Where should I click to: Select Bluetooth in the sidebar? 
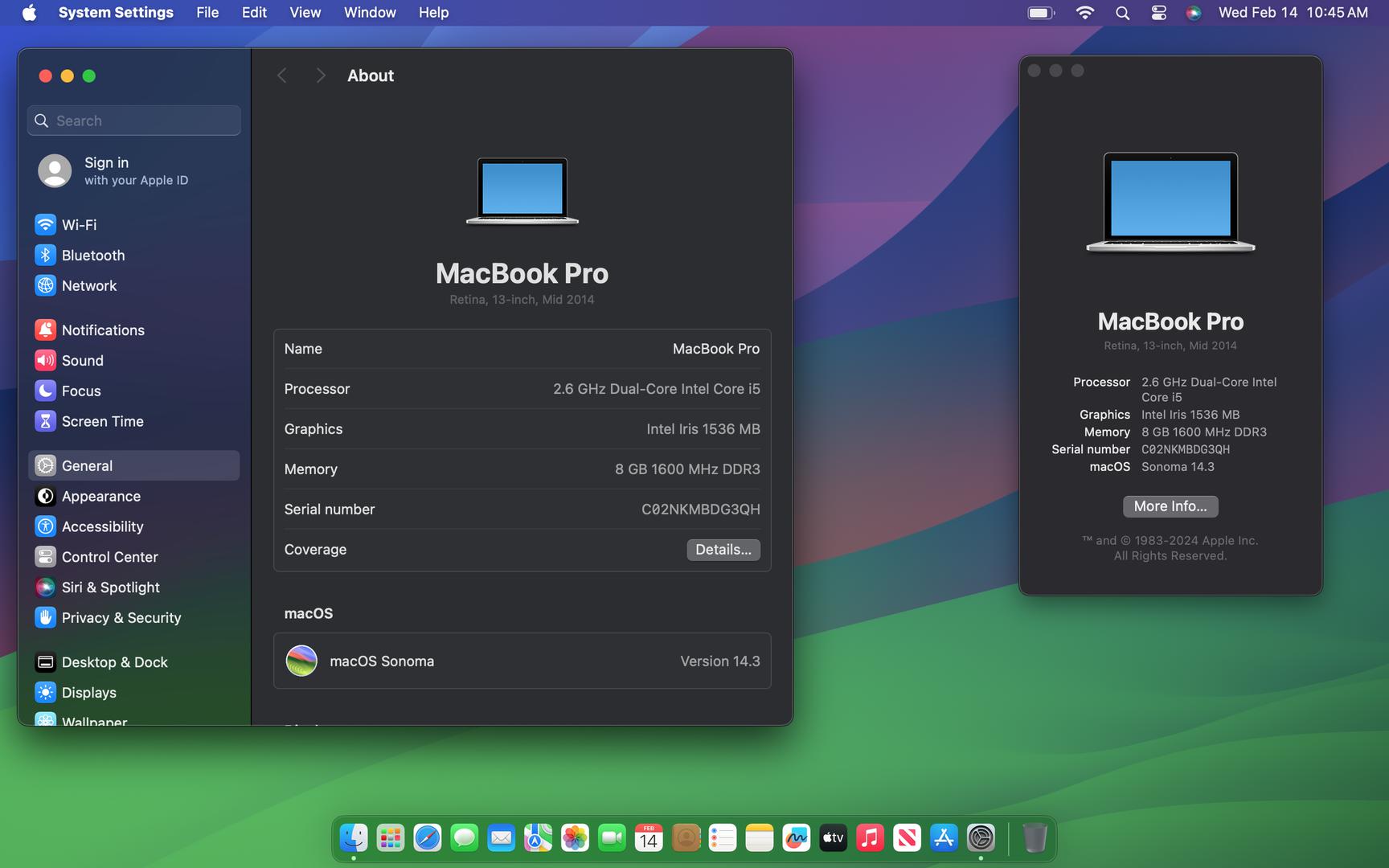pyautogui.click(x=92, y=256)
